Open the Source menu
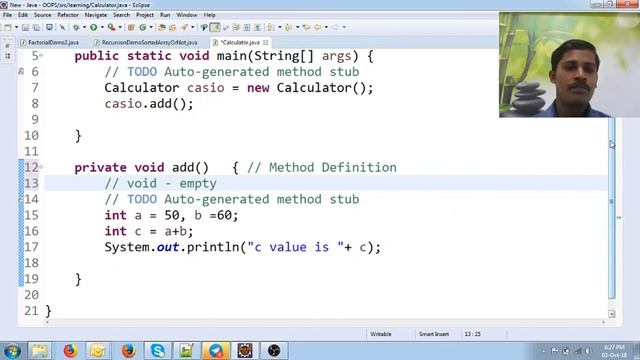The width and height of the screenshot is (640, 360). (x=42, y=15)
